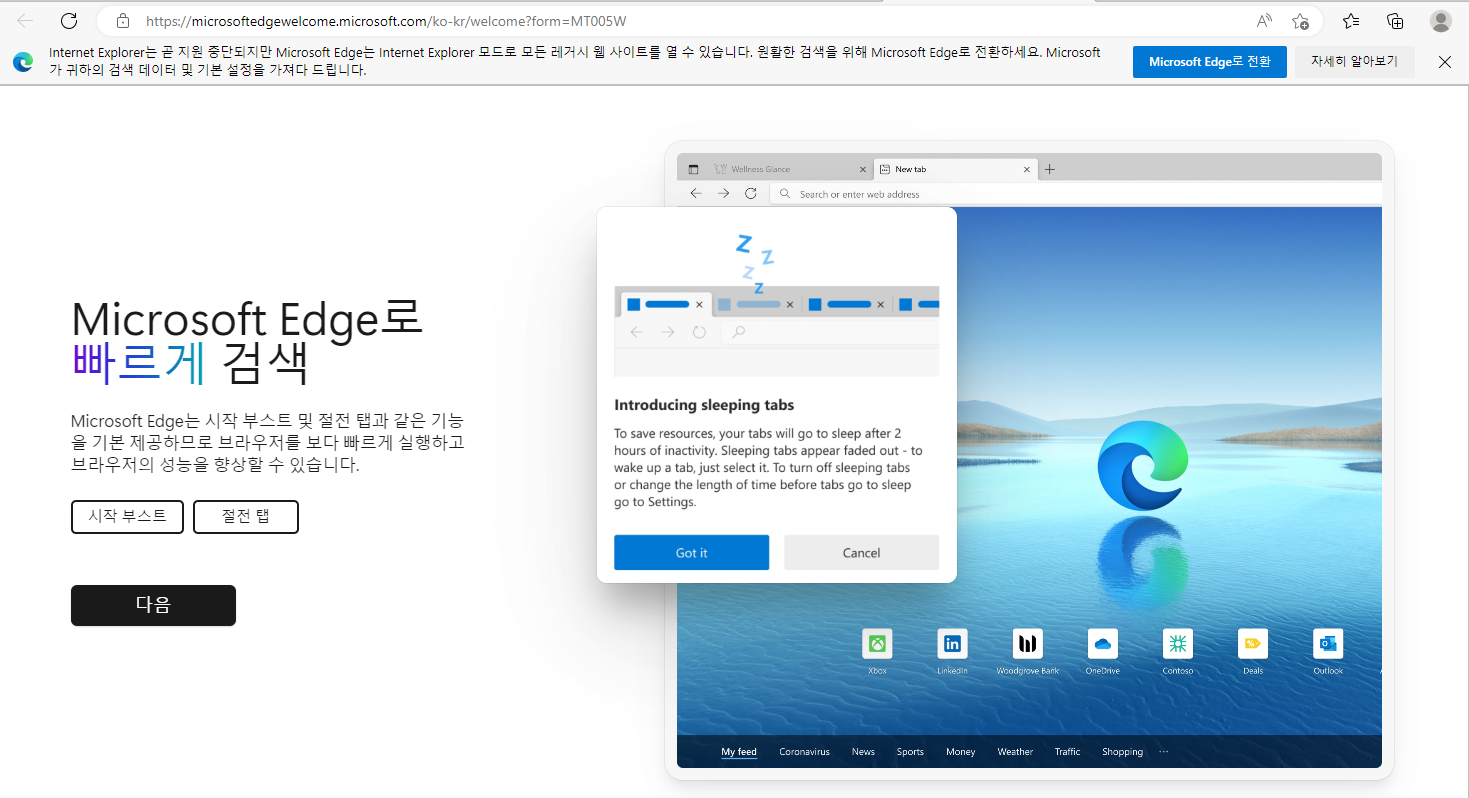
Task: Select 'Coronavirus' in the news bar
Action: click(804, 752)
